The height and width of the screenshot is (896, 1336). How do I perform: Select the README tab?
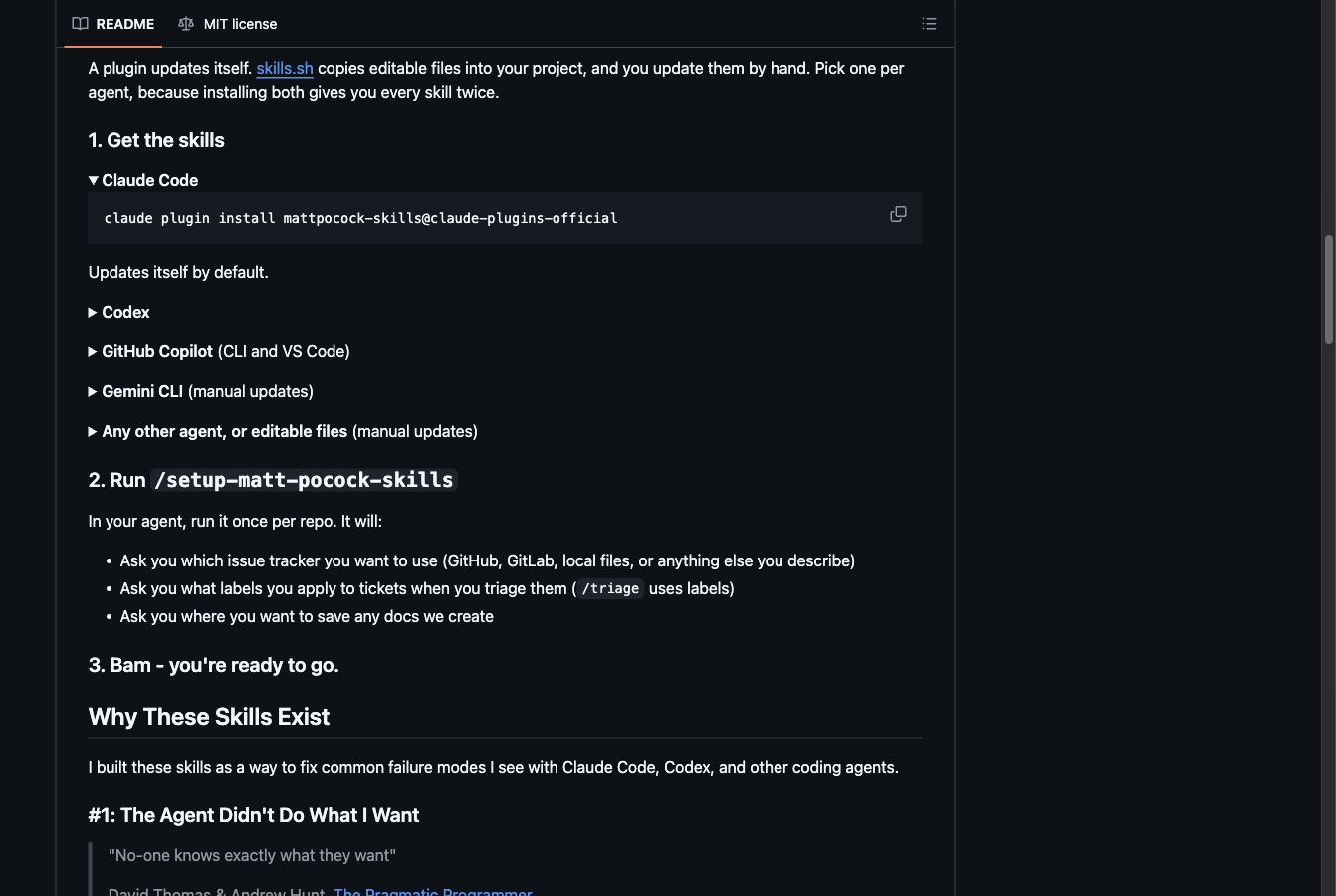(113, 24)
